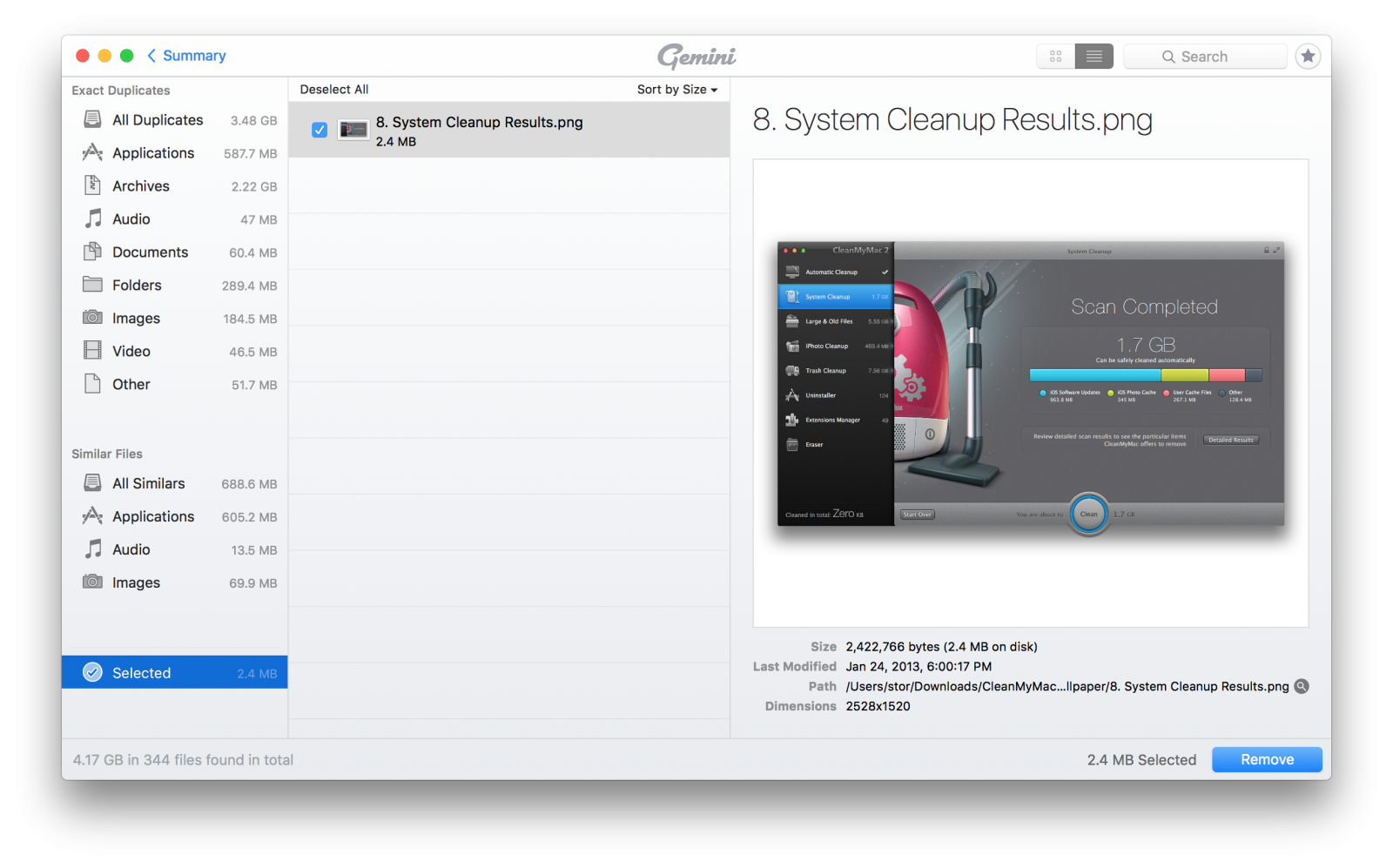Select Other 51.7 MB category
This screenshot has width=1393, height=868.
[175, 385]
